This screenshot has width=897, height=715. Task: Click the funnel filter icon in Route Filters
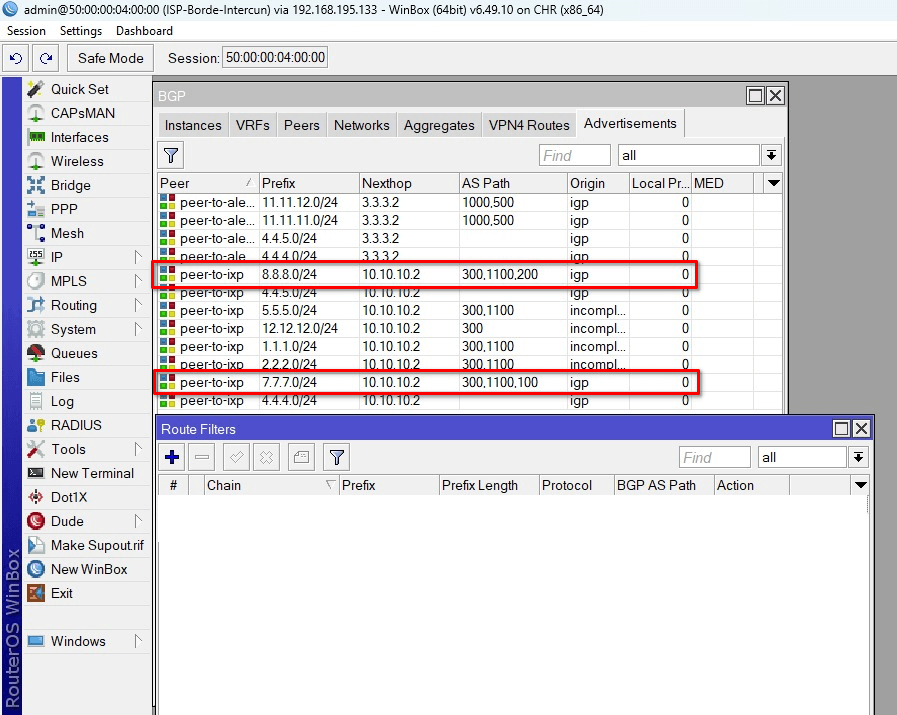coord(337,457)
